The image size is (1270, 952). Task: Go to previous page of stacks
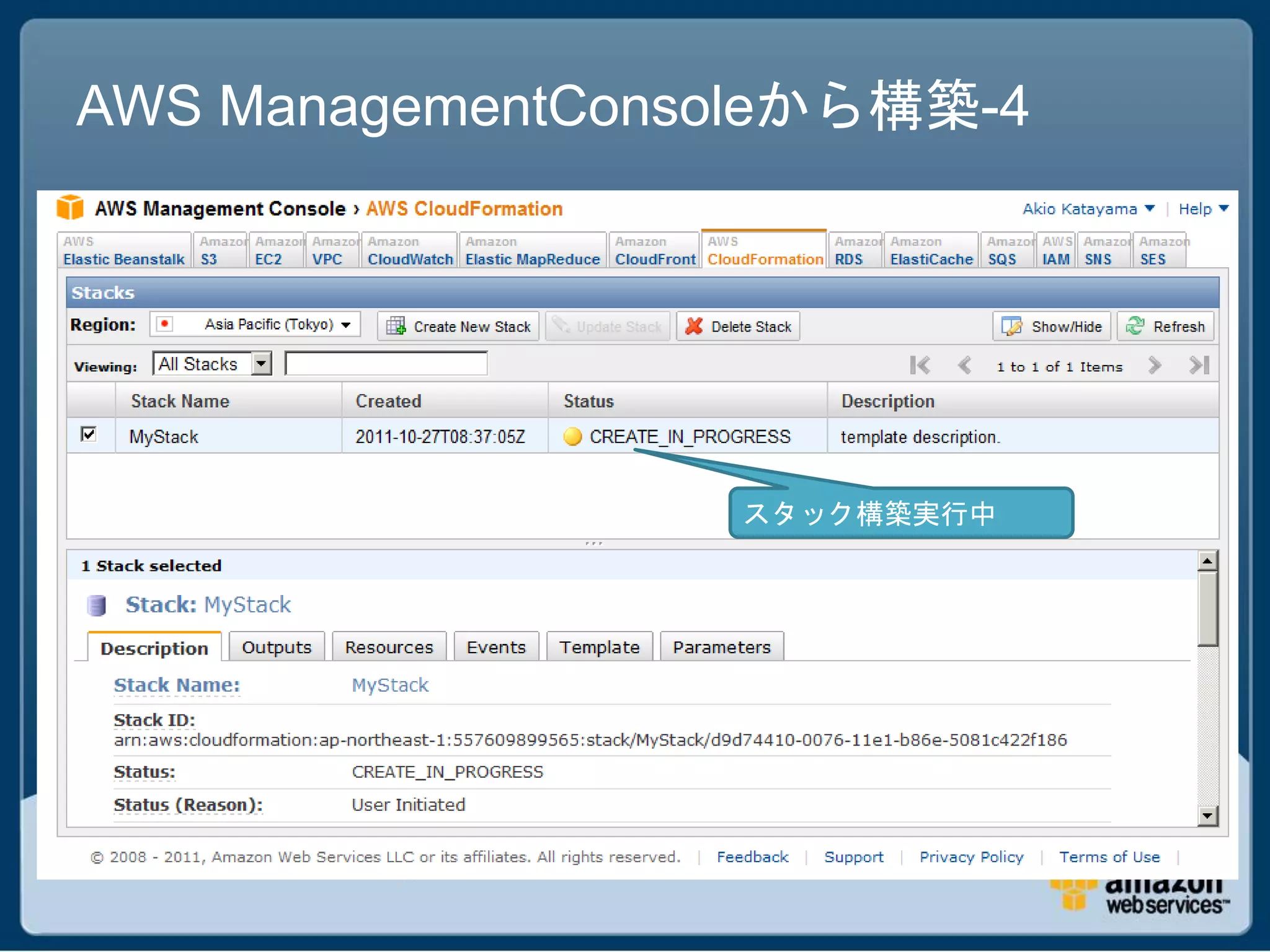point(964,366)
